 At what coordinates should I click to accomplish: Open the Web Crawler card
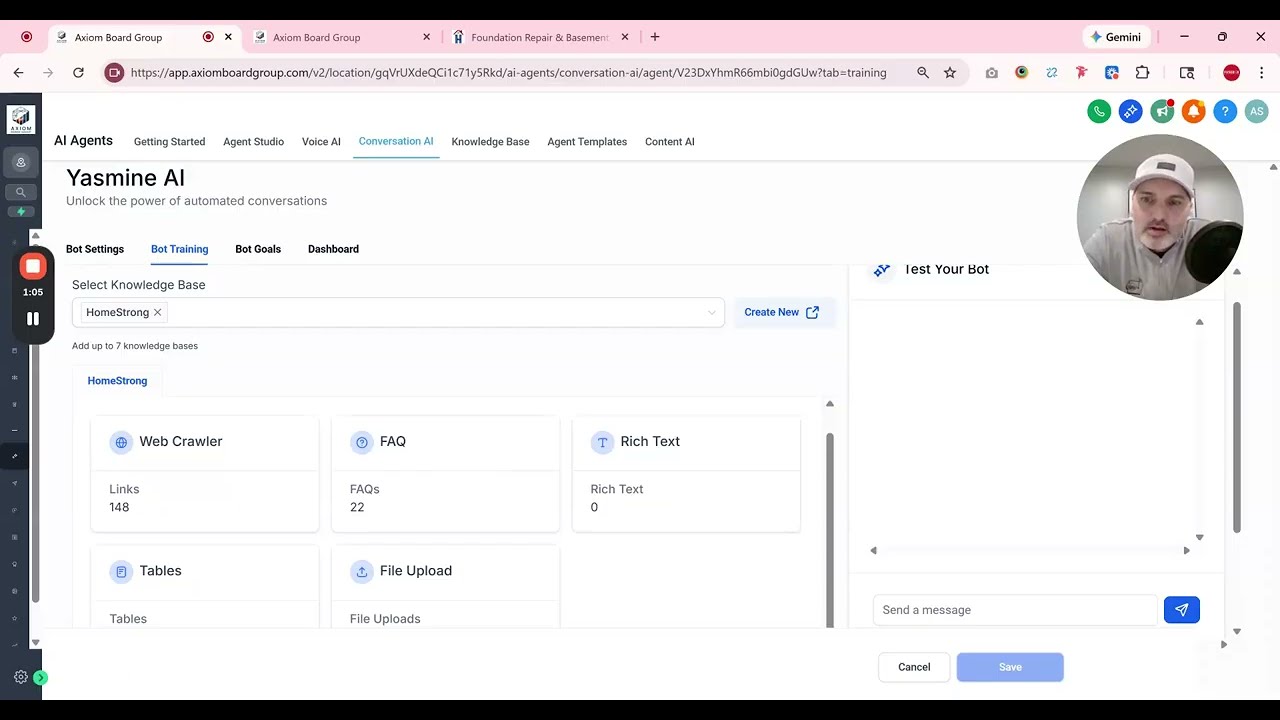pos(205,474)
